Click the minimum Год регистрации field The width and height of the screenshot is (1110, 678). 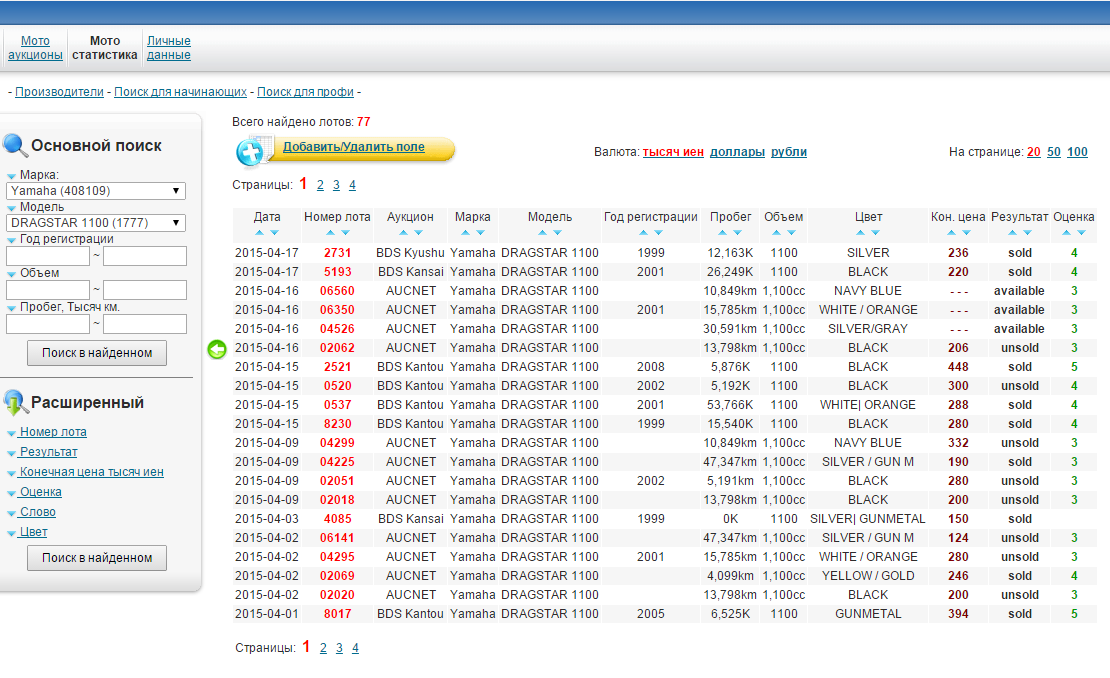coord(48,256)
